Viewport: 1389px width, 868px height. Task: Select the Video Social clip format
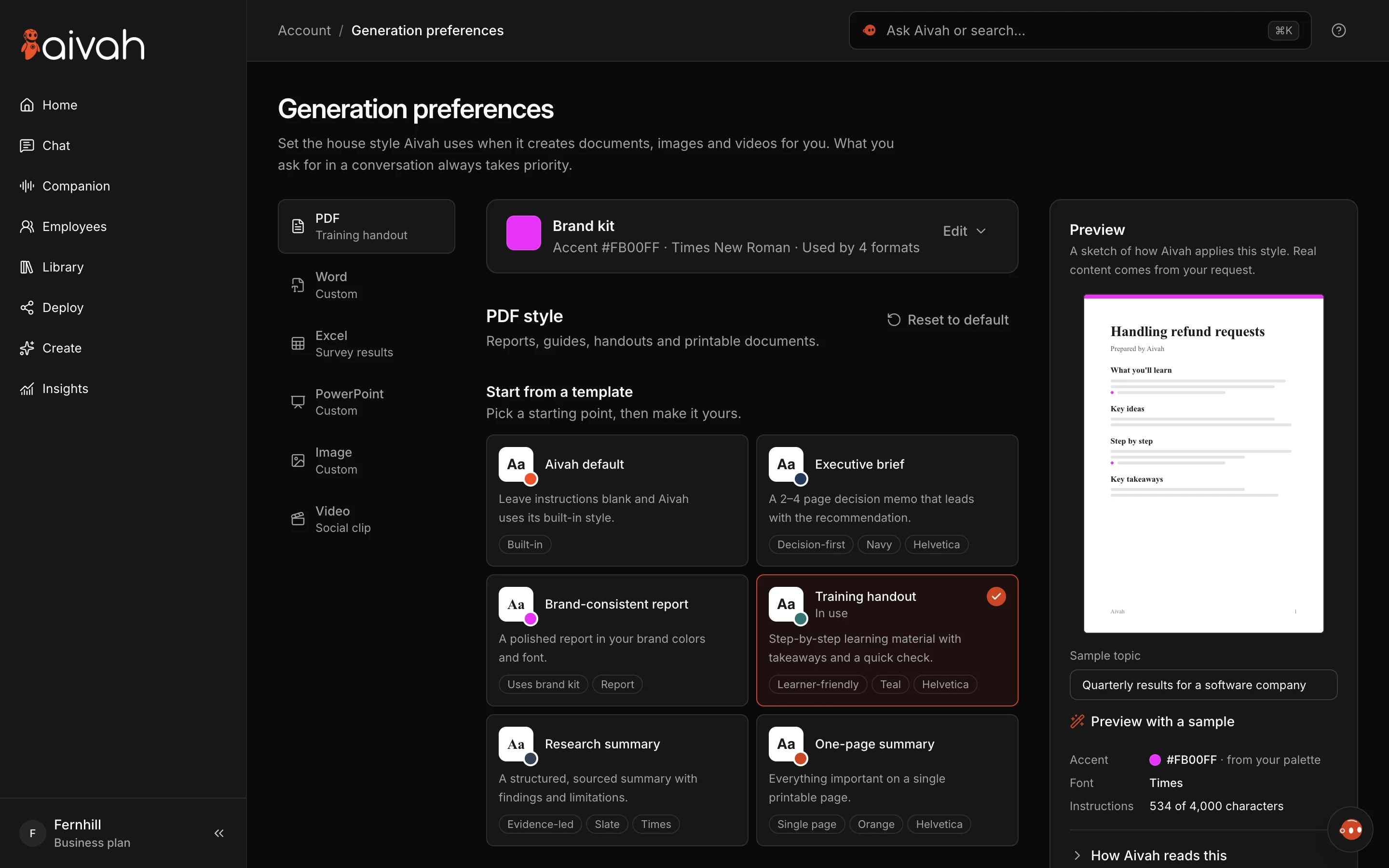click(366, 519)
